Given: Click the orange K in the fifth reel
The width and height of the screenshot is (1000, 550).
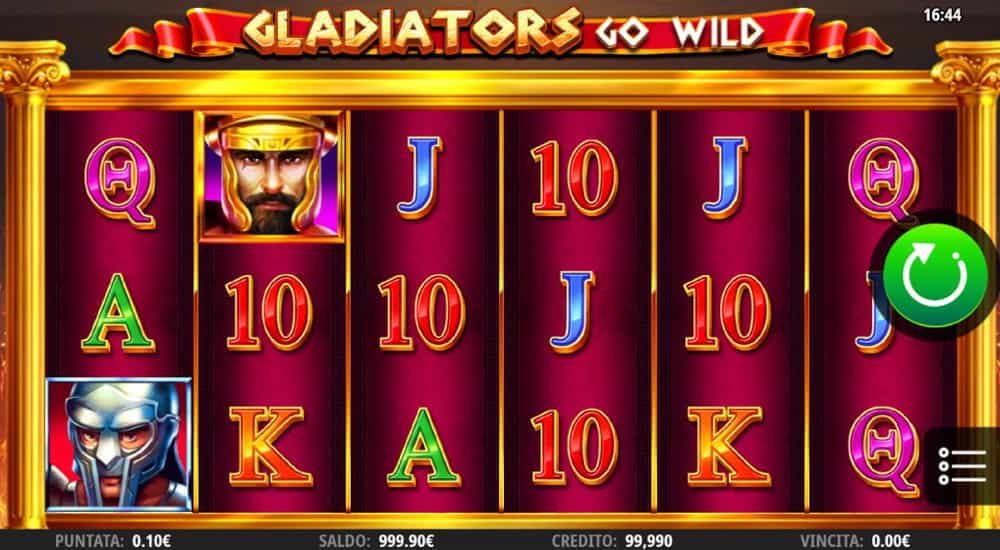Looking at the screenshot, I should pyautogui.click(x=729, y=446).
